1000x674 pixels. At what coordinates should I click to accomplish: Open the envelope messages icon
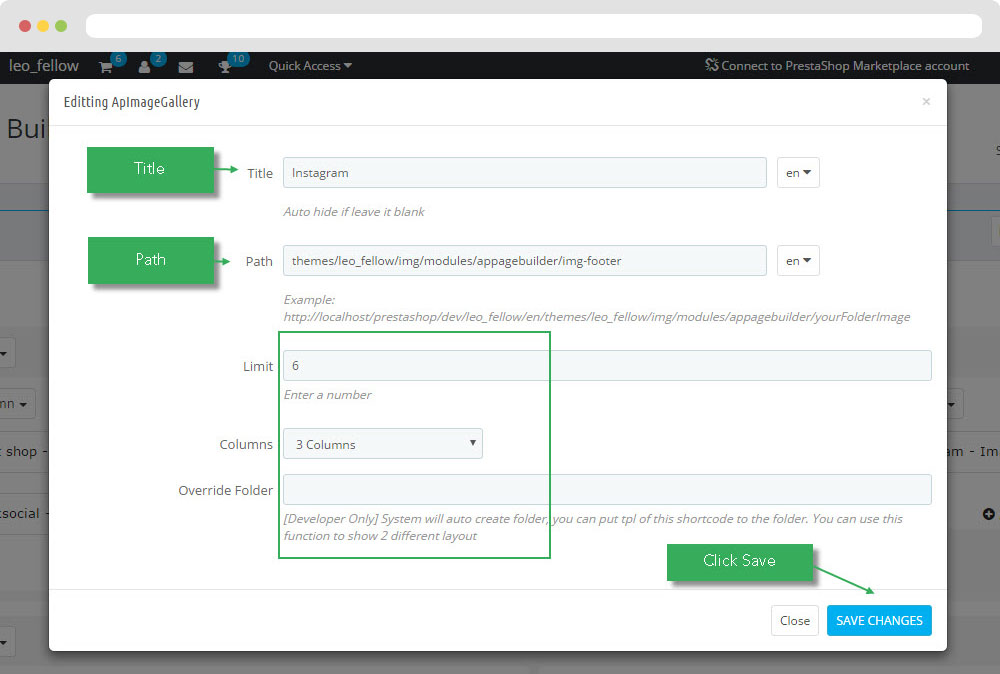[x=186, y=67]
